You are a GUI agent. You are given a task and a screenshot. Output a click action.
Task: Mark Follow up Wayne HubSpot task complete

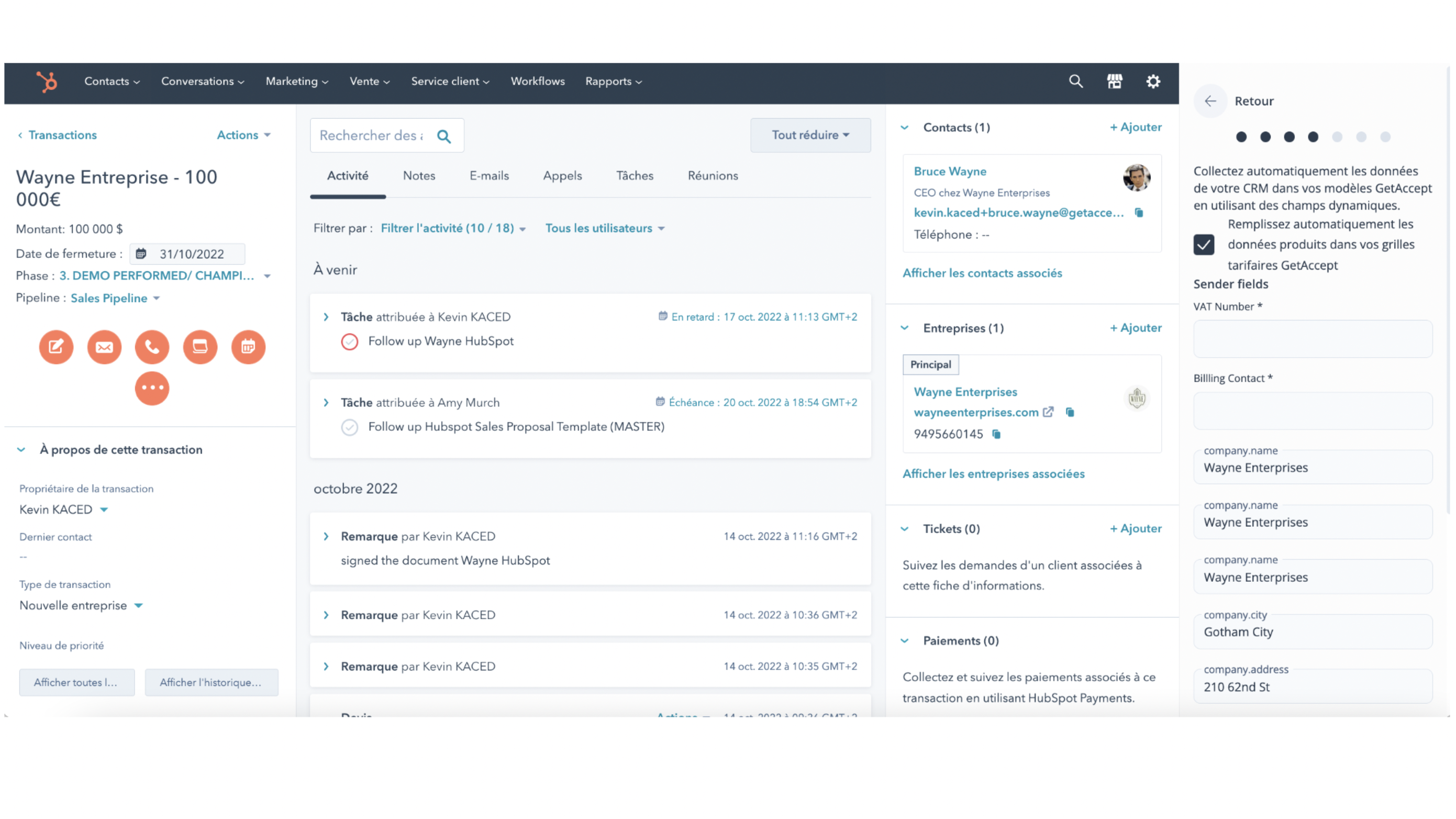pos(349,341)
